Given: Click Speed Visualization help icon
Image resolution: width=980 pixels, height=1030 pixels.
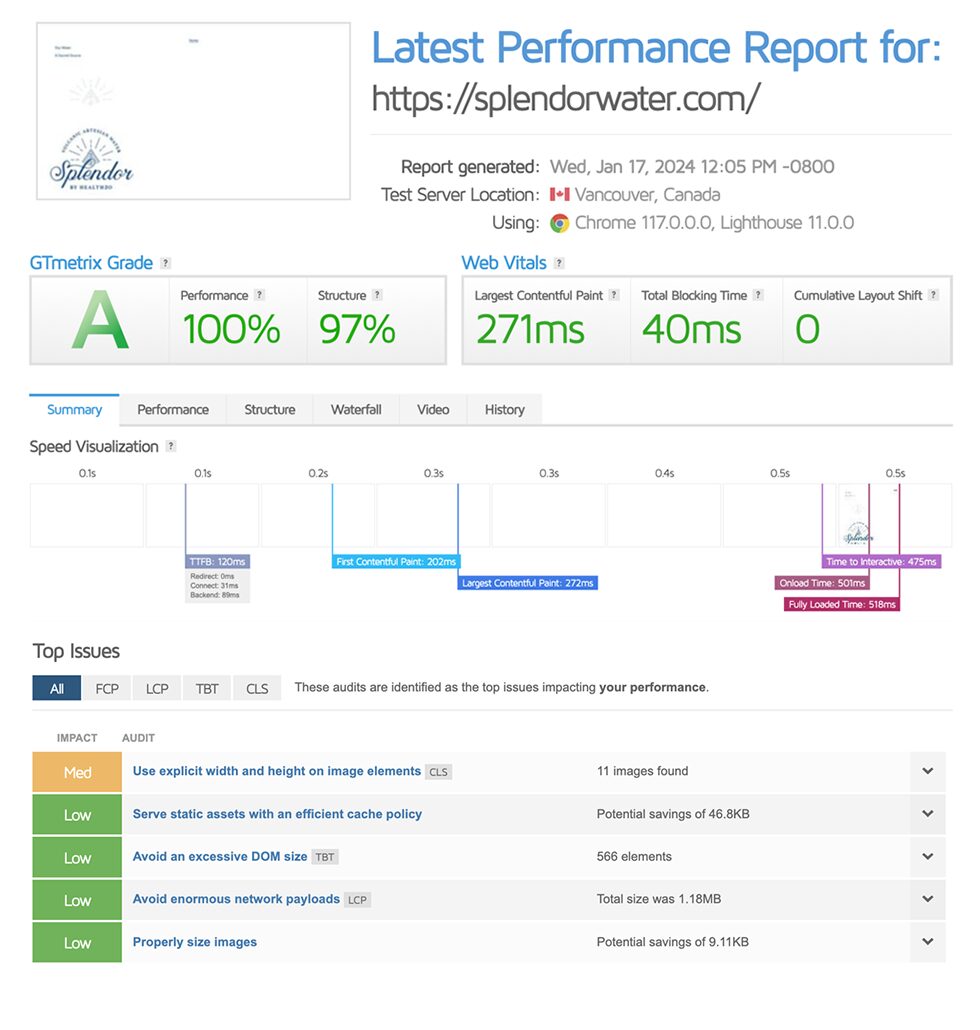Looking at the screenshot, I should pyautogui.click(x=171, y=446).
